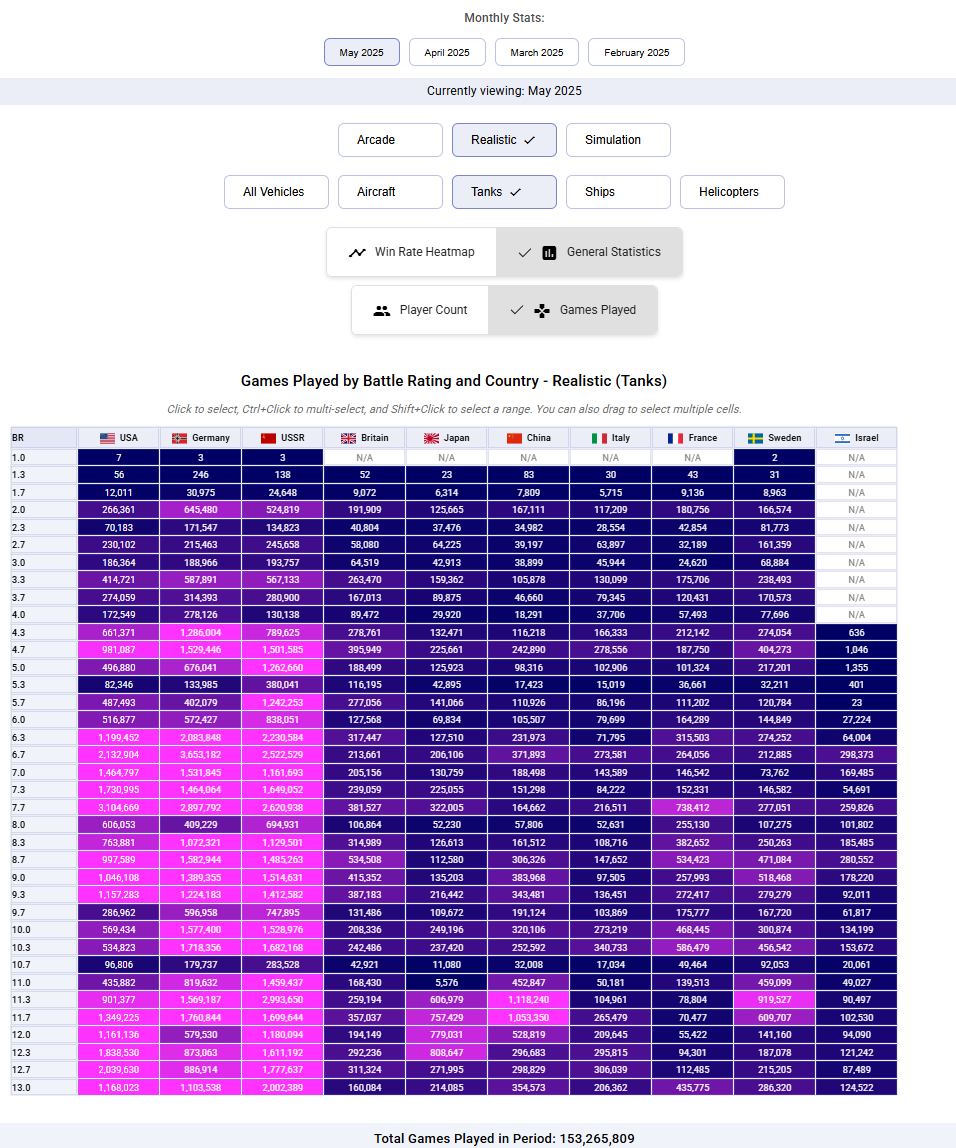The image size is (956, 1148).
Task: Click the USSR flag icon in the header
Action: pos(269,438)
